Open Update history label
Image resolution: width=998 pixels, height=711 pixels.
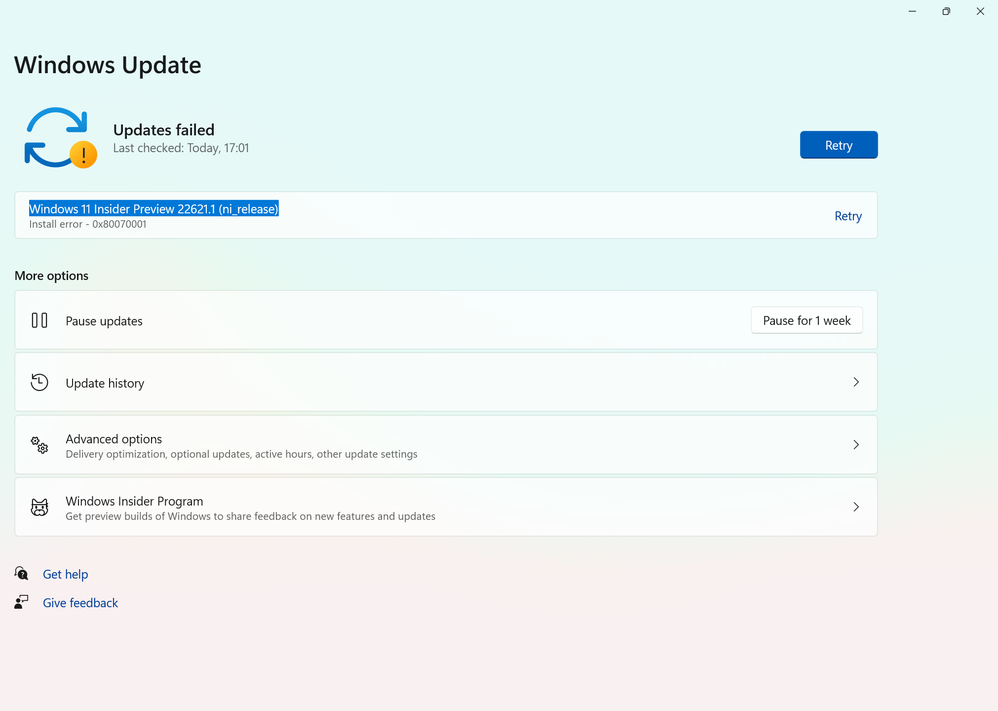105,383
